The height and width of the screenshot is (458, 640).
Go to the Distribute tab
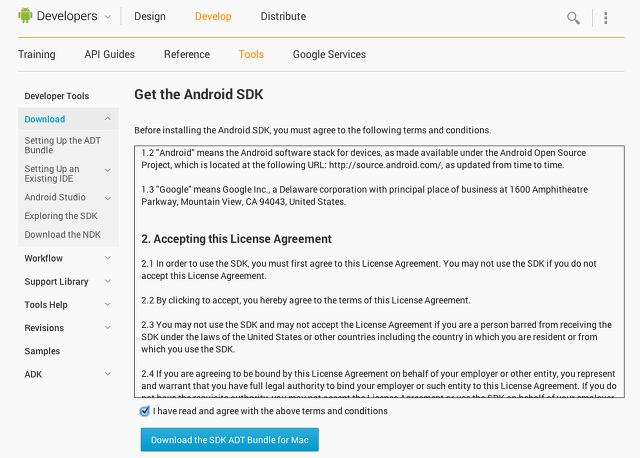283,16
